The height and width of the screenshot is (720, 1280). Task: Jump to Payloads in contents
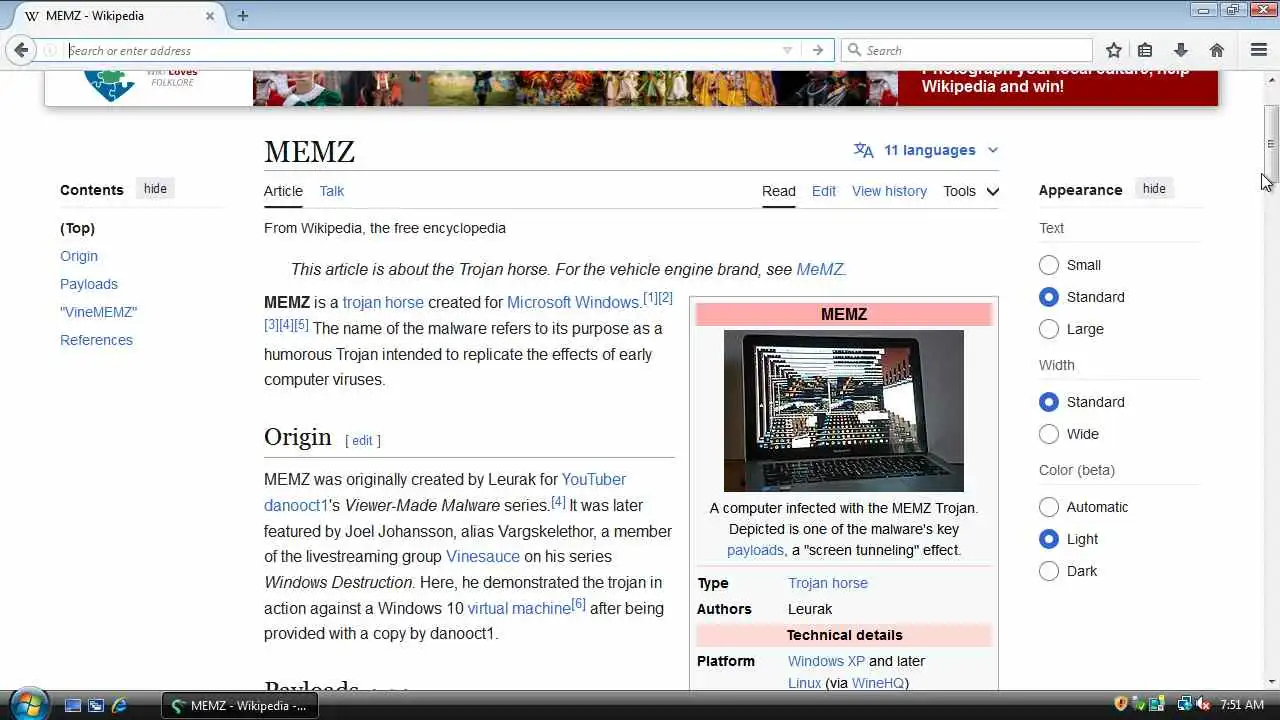coord(89,284)
